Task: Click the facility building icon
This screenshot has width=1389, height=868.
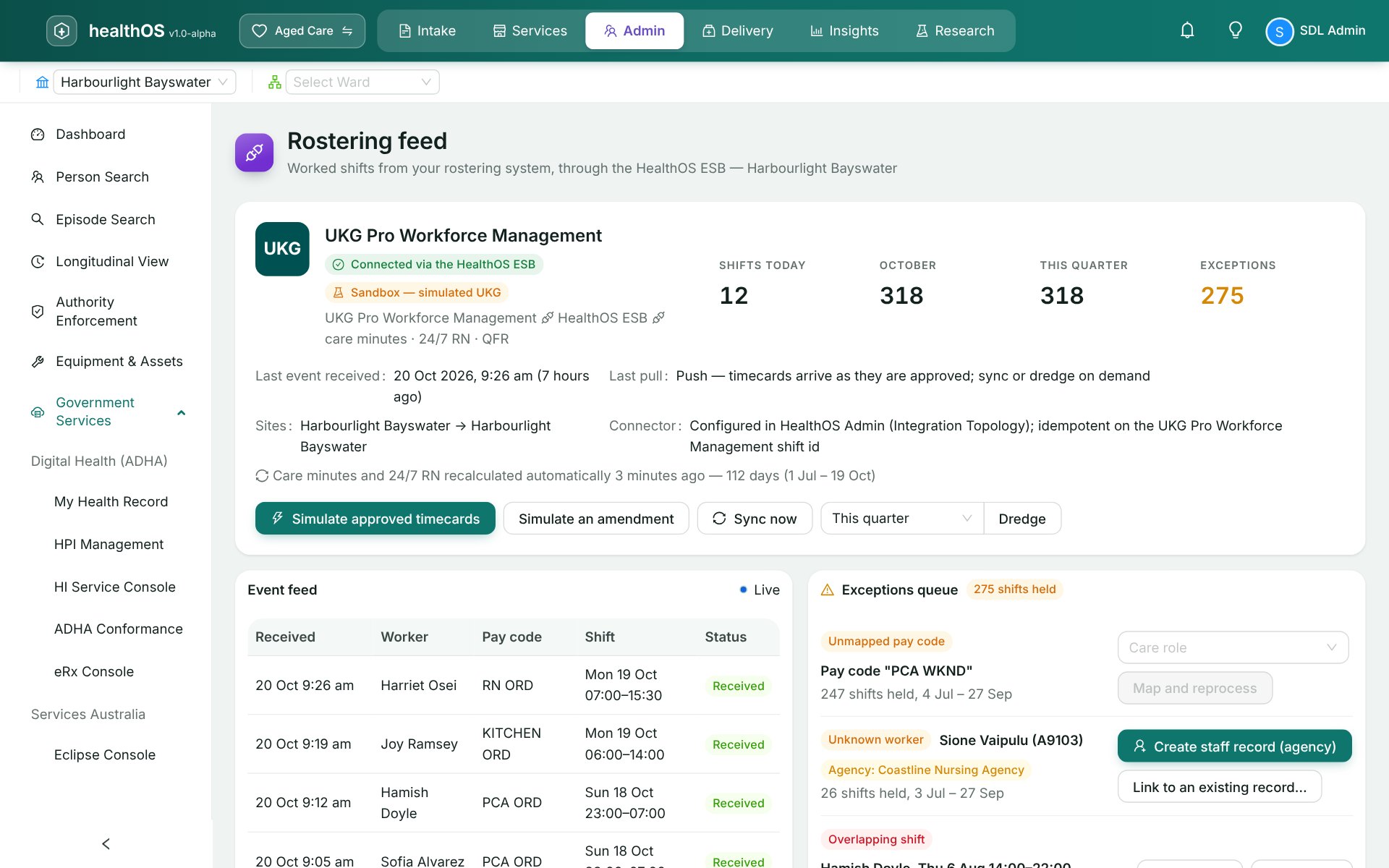Action: click(43, 82)
